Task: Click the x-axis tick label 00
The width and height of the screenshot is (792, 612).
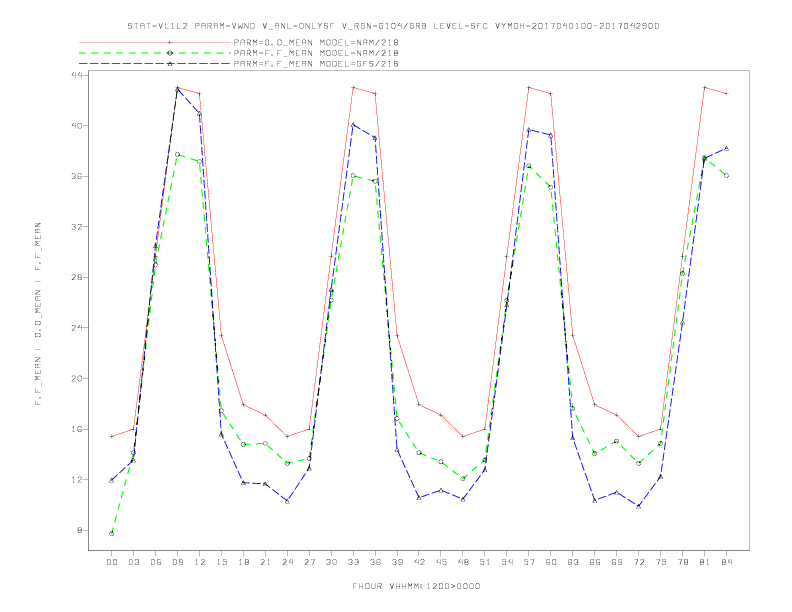Action: pyautogui.click(x=112, y=562)
